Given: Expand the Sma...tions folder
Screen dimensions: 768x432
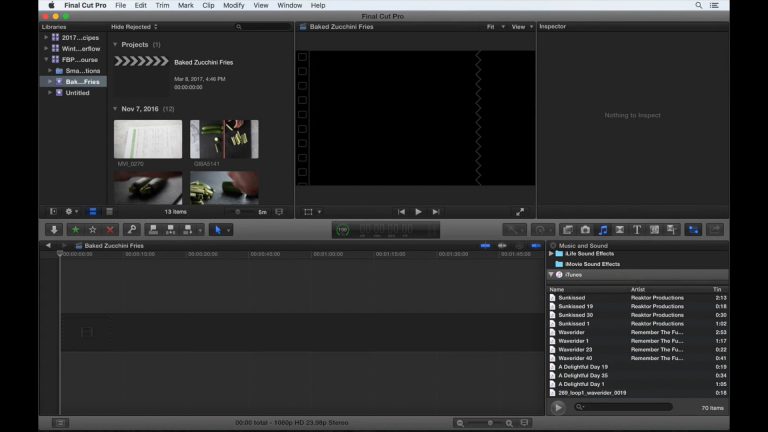Looking at the screenshot, I should 49,71.
